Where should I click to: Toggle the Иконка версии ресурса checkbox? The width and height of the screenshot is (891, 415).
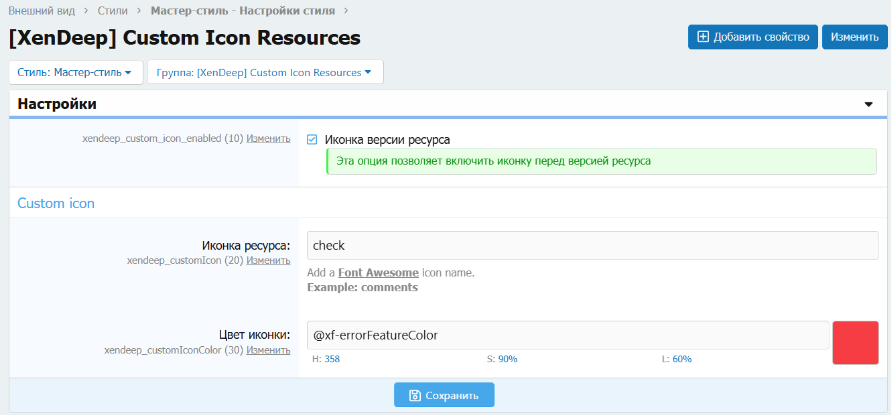point(312,140)
